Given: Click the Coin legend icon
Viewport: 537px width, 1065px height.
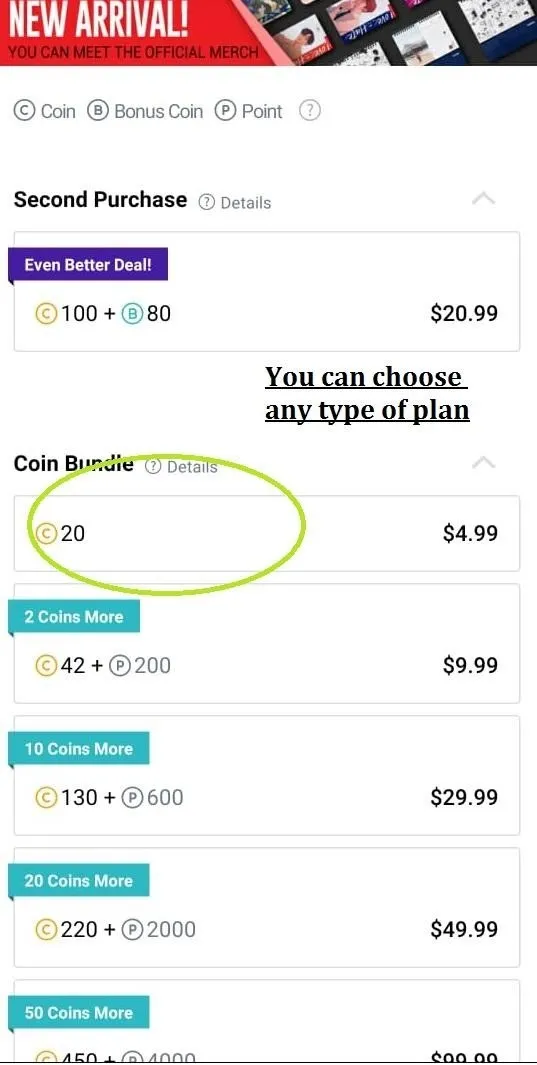Looking at the screenshot, I should [24, 111].
